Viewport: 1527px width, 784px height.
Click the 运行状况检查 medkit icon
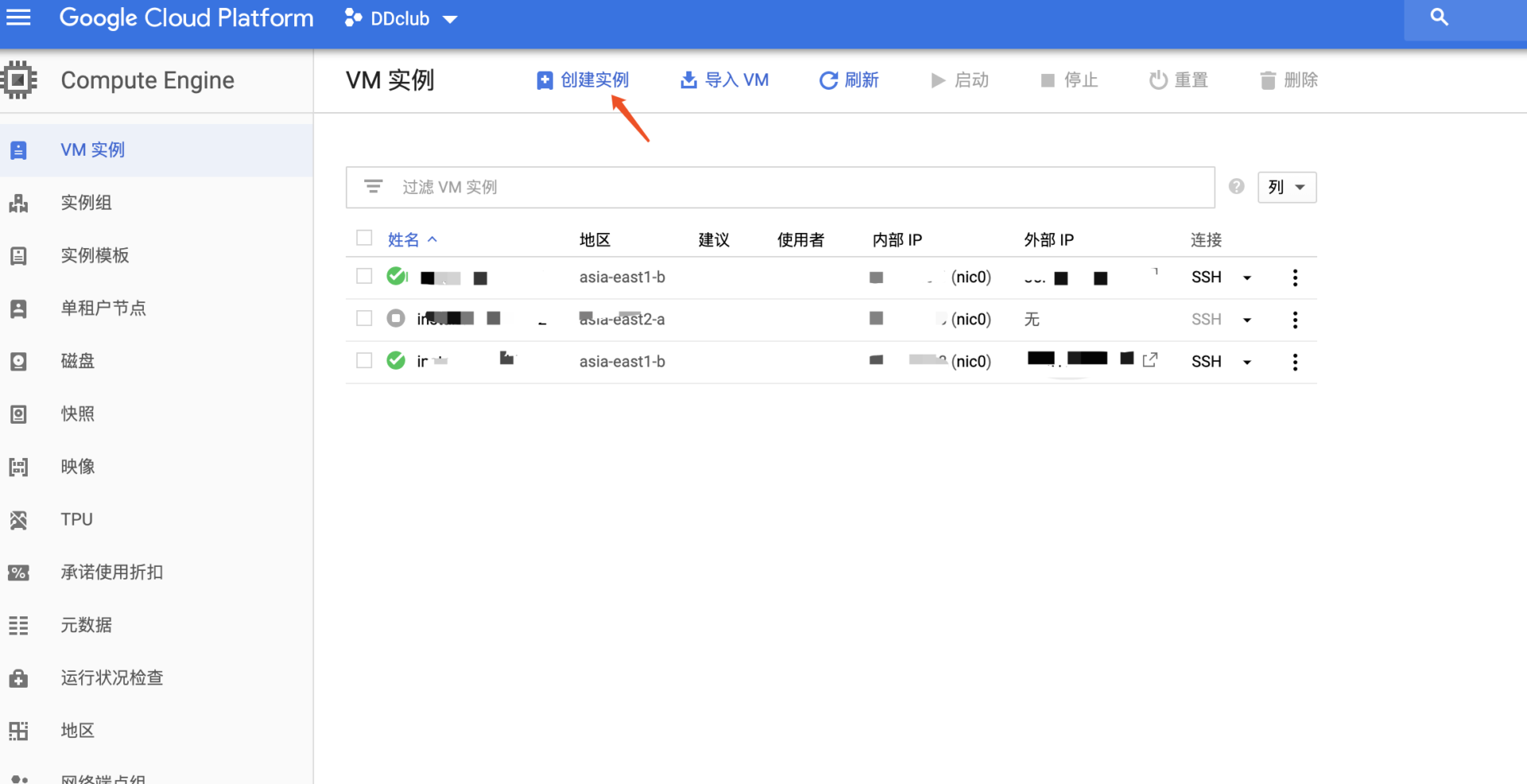point(18,678)
